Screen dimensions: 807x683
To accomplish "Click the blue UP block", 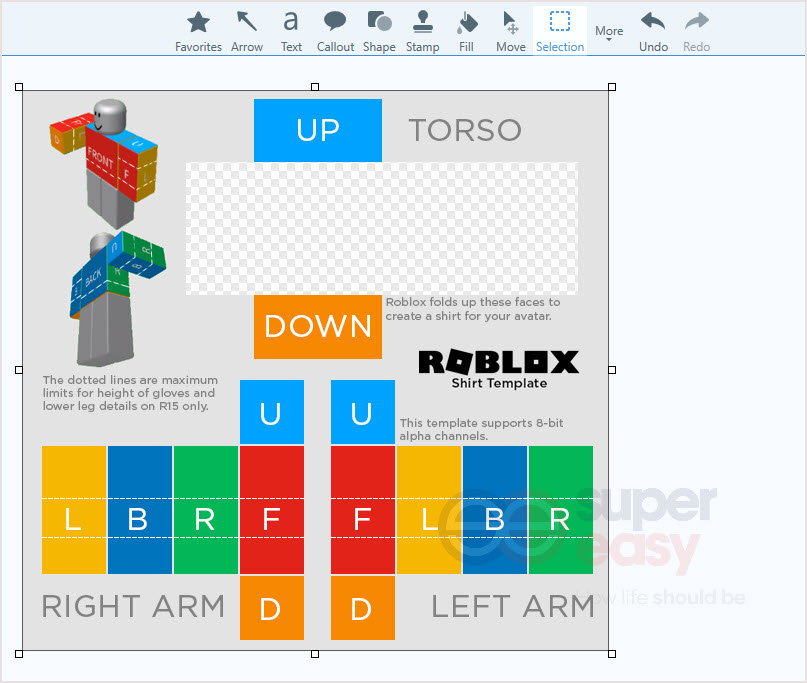I will coord(318,130).
